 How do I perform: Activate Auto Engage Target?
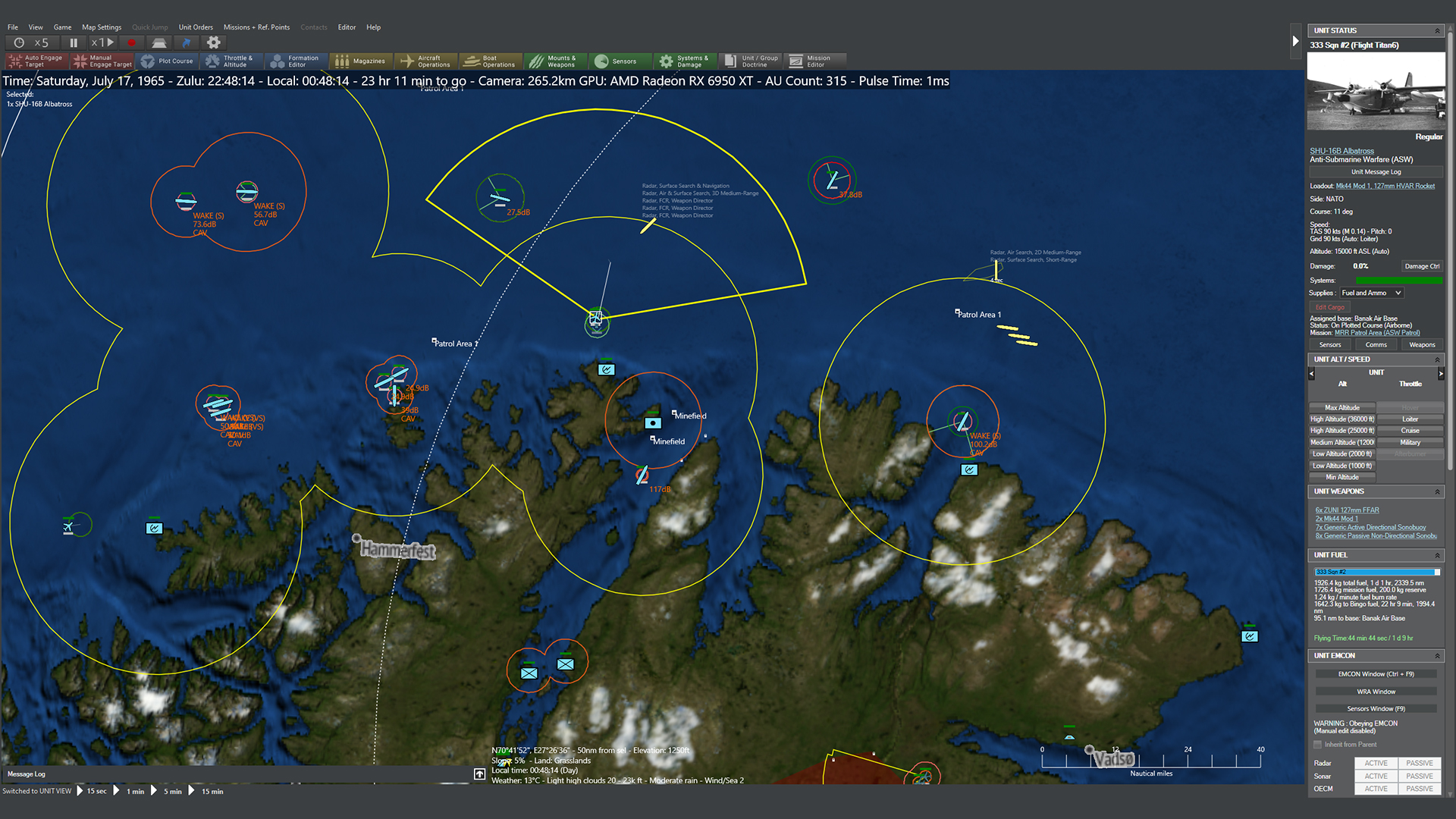point(36,61)
